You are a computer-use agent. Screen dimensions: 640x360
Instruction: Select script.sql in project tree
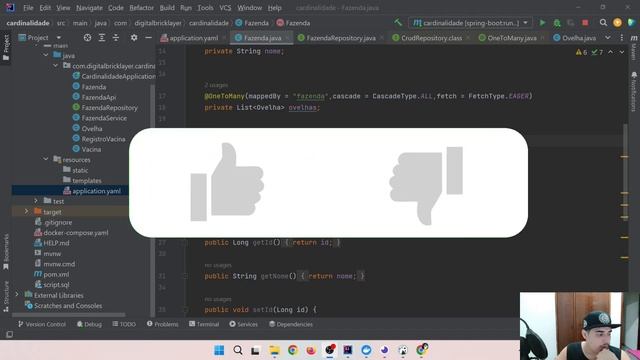coord(56,284)
